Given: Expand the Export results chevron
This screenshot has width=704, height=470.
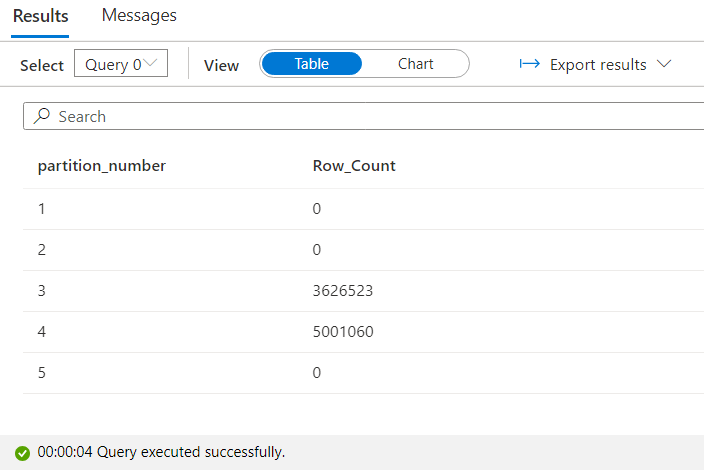Looking at the screenshot, I should (664, 65).
